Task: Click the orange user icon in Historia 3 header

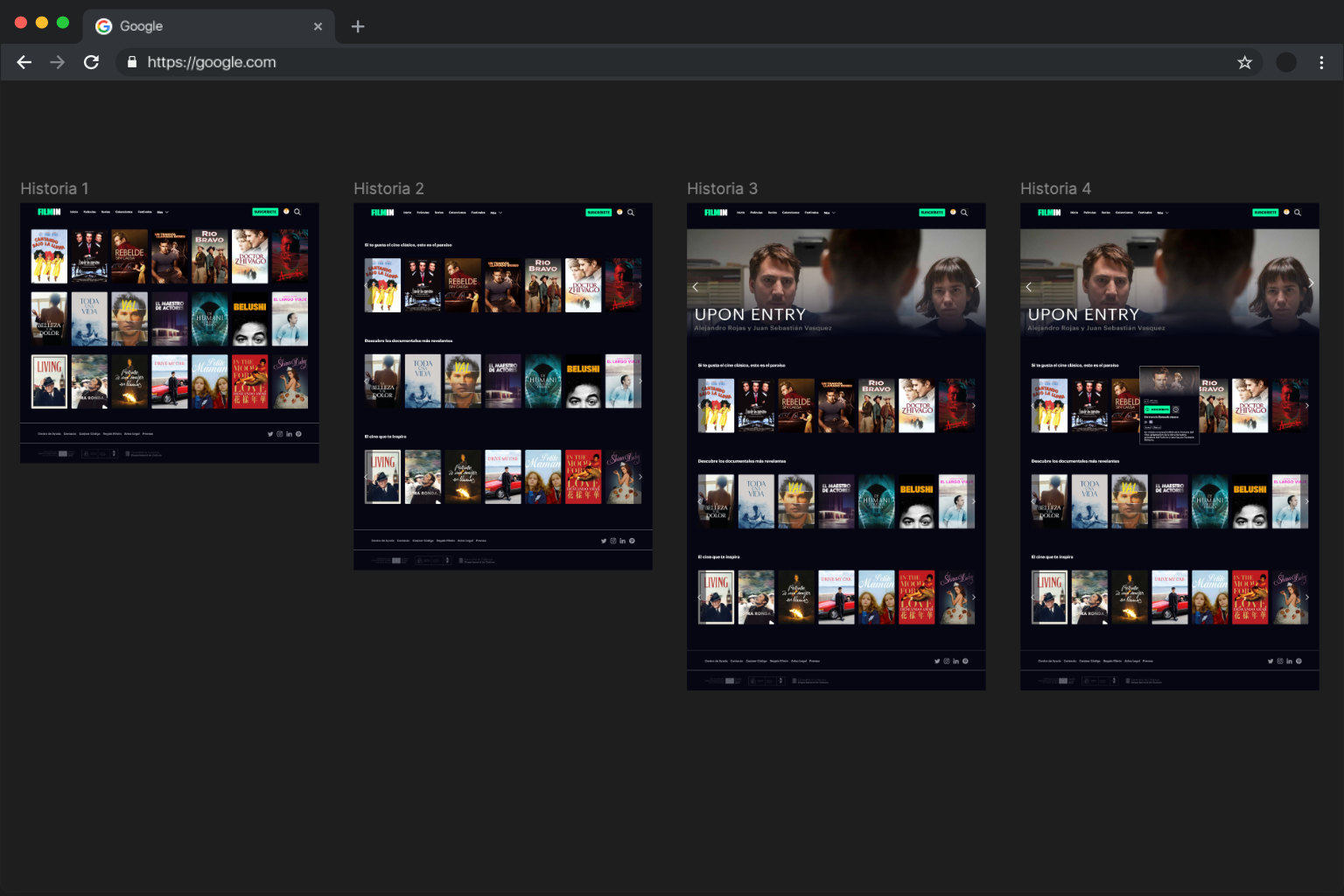Action: coord(953,212)
